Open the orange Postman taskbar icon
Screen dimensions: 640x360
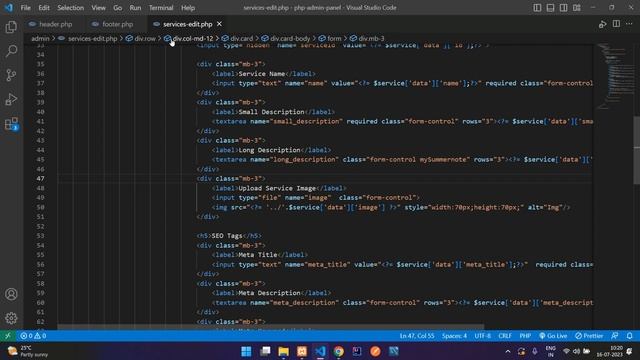(375, 351)
